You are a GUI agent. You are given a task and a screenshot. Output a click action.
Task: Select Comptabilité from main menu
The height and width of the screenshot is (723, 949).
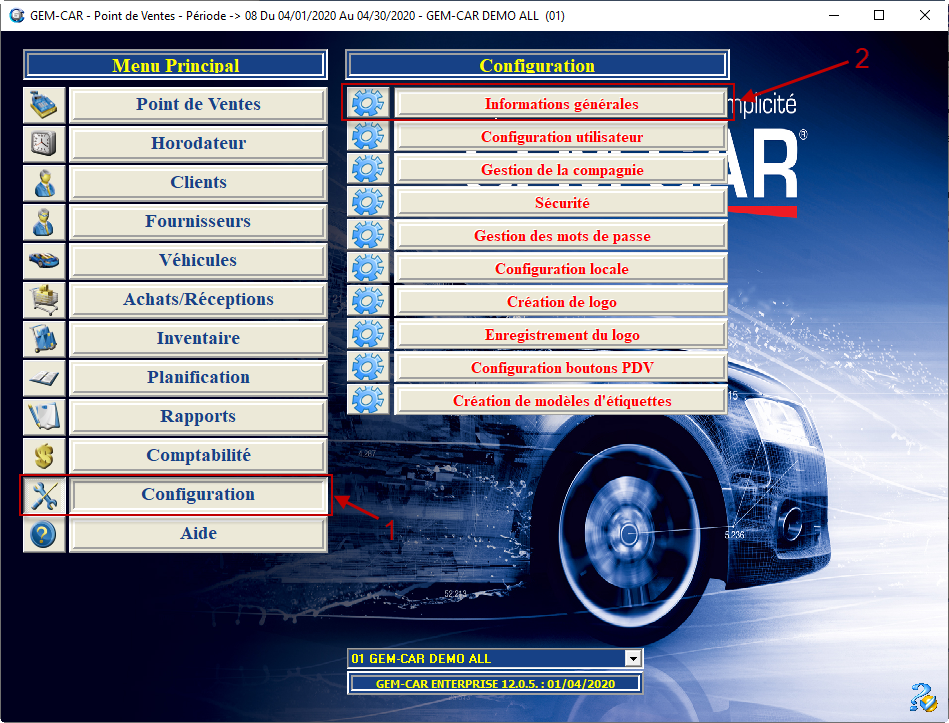click(x=198, y=456)
